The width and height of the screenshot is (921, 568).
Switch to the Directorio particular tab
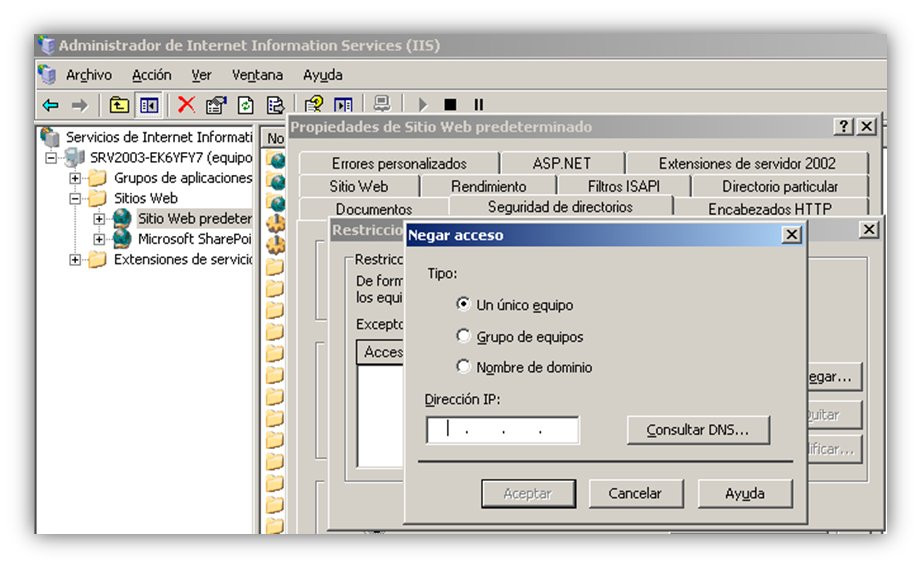pyautogui.click(x=779, y=186)
